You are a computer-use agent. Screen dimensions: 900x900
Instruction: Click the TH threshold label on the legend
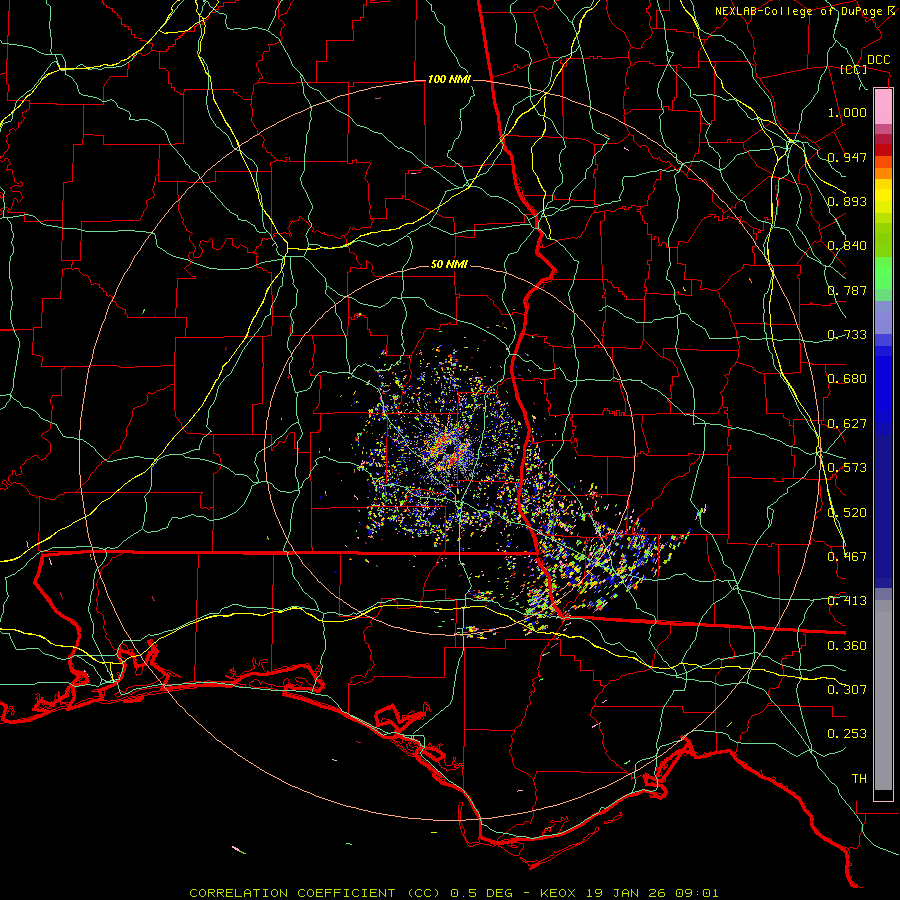[859, 779]
